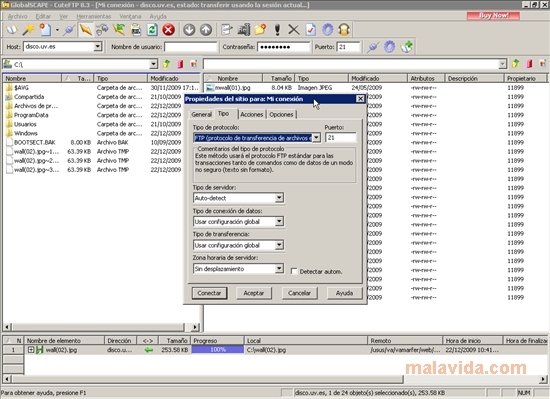Open the Tipo de protocolo dropdown

pyautogui.click(x=316, y=137)
